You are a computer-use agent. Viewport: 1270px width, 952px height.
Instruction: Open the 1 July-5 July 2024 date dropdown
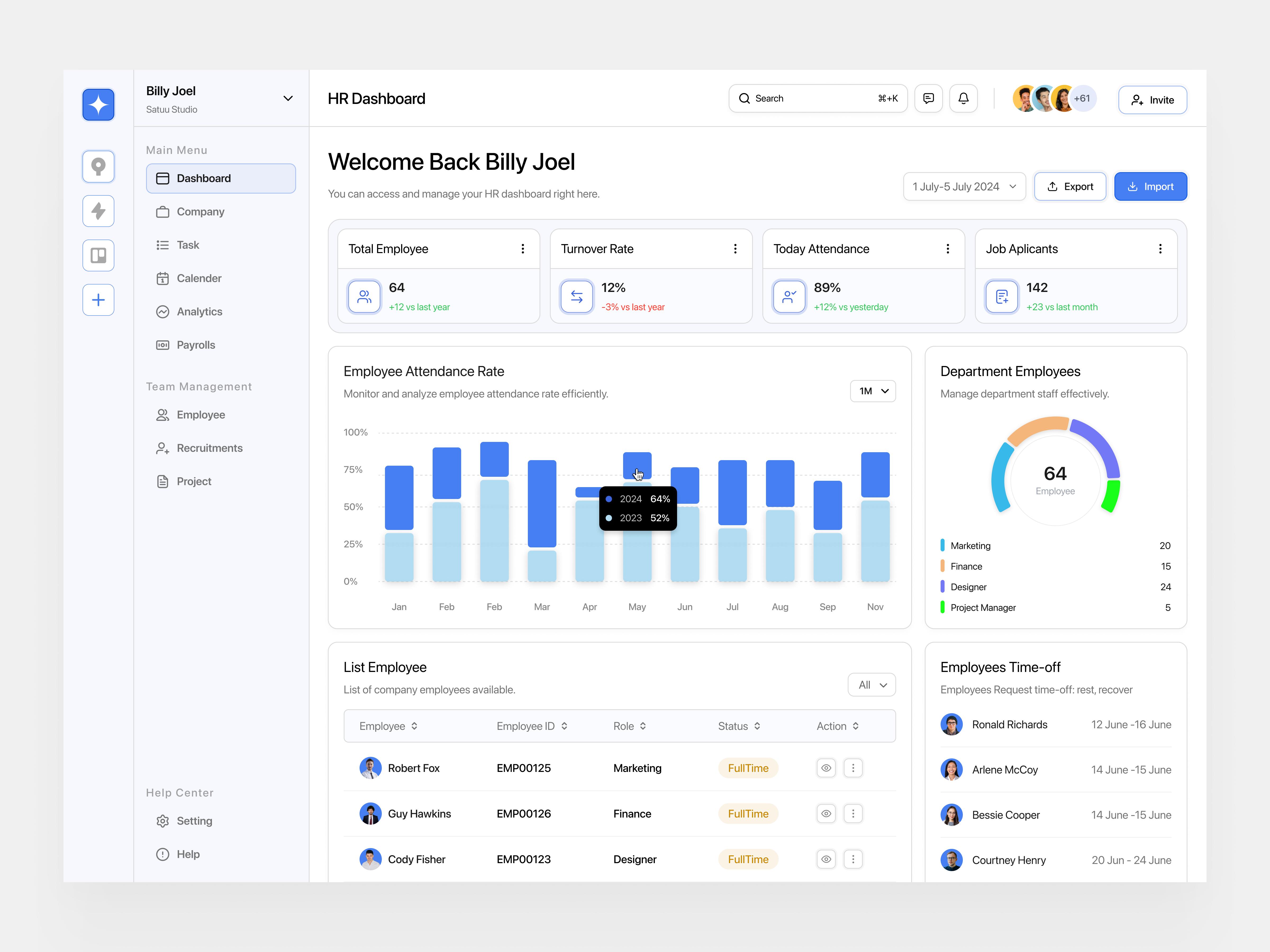[964, 186]
